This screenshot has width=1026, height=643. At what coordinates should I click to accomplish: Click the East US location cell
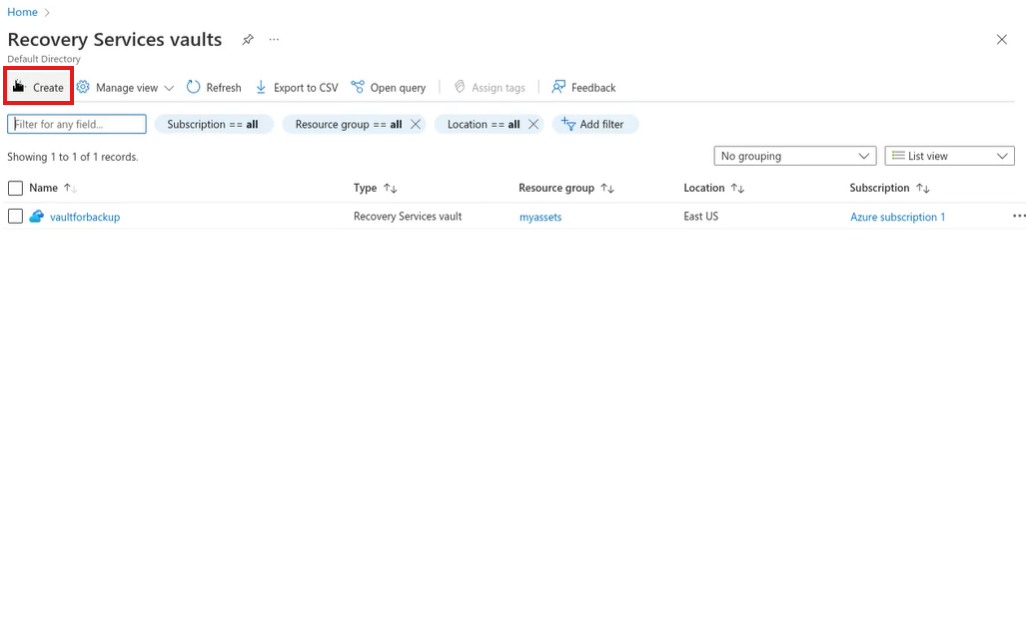click(x=701, y=216)
